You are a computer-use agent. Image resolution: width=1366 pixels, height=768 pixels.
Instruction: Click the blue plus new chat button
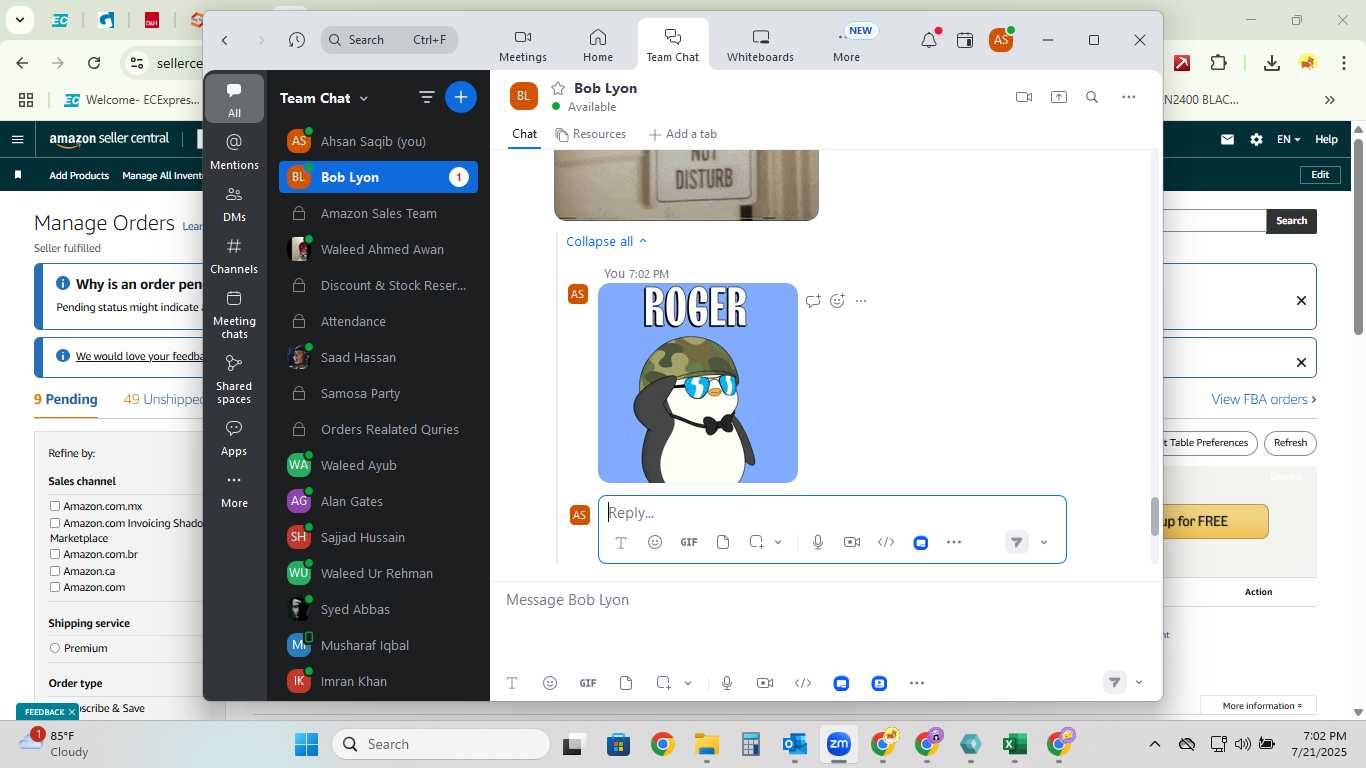[461, 97]
